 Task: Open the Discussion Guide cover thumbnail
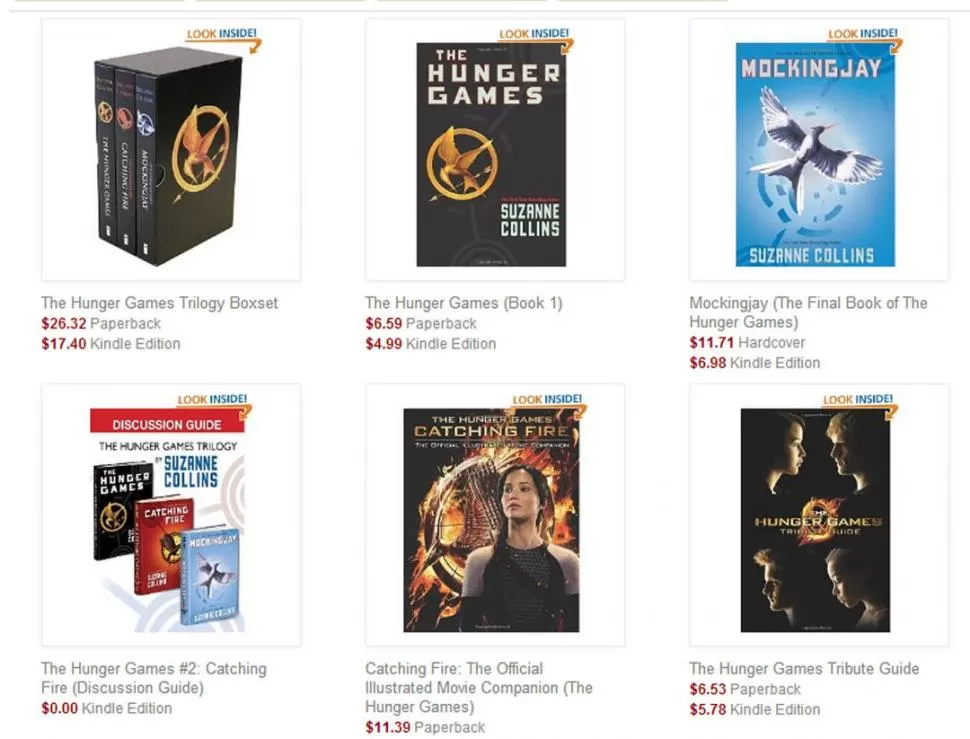pos(167,520)
